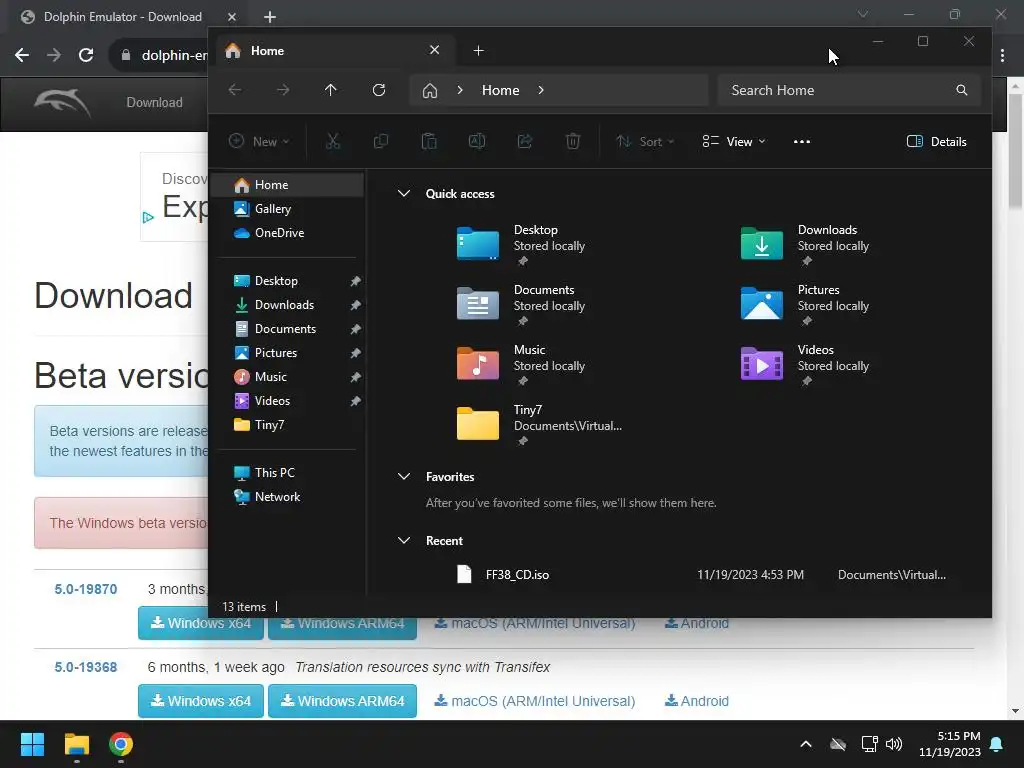Select Network in navigation pane
The image size is (1024, 768).
[x=287, y=497]
